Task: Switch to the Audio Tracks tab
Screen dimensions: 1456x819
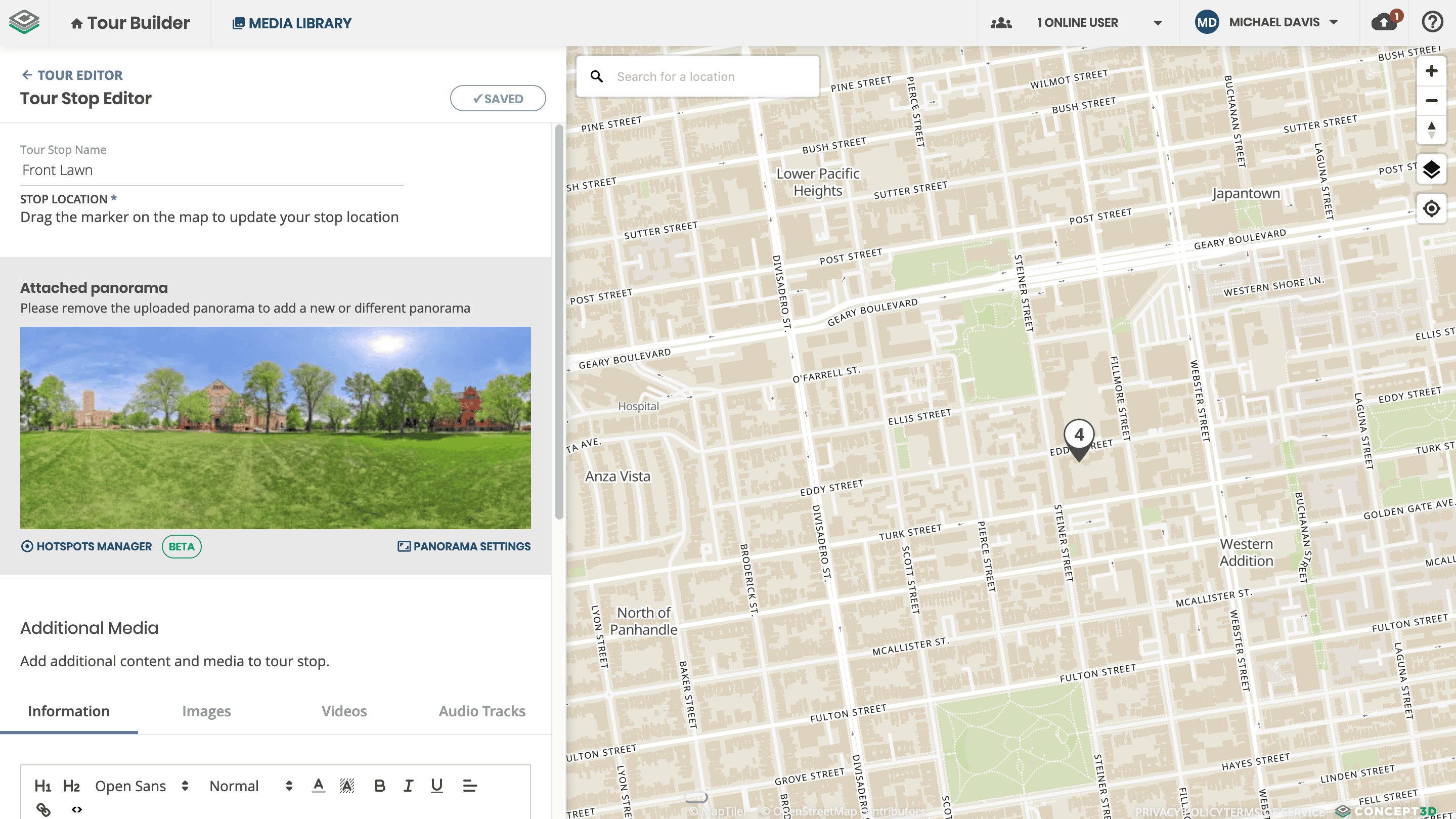Action: (482, 711)
